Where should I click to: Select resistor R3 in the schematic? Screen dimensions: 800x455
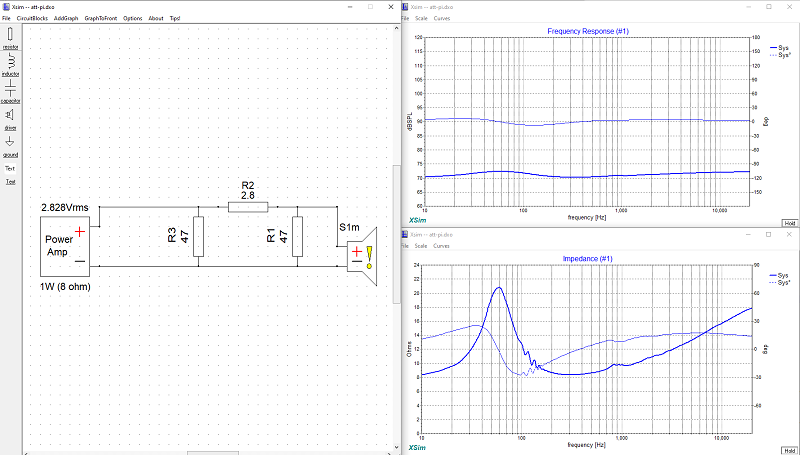(198, 236)
